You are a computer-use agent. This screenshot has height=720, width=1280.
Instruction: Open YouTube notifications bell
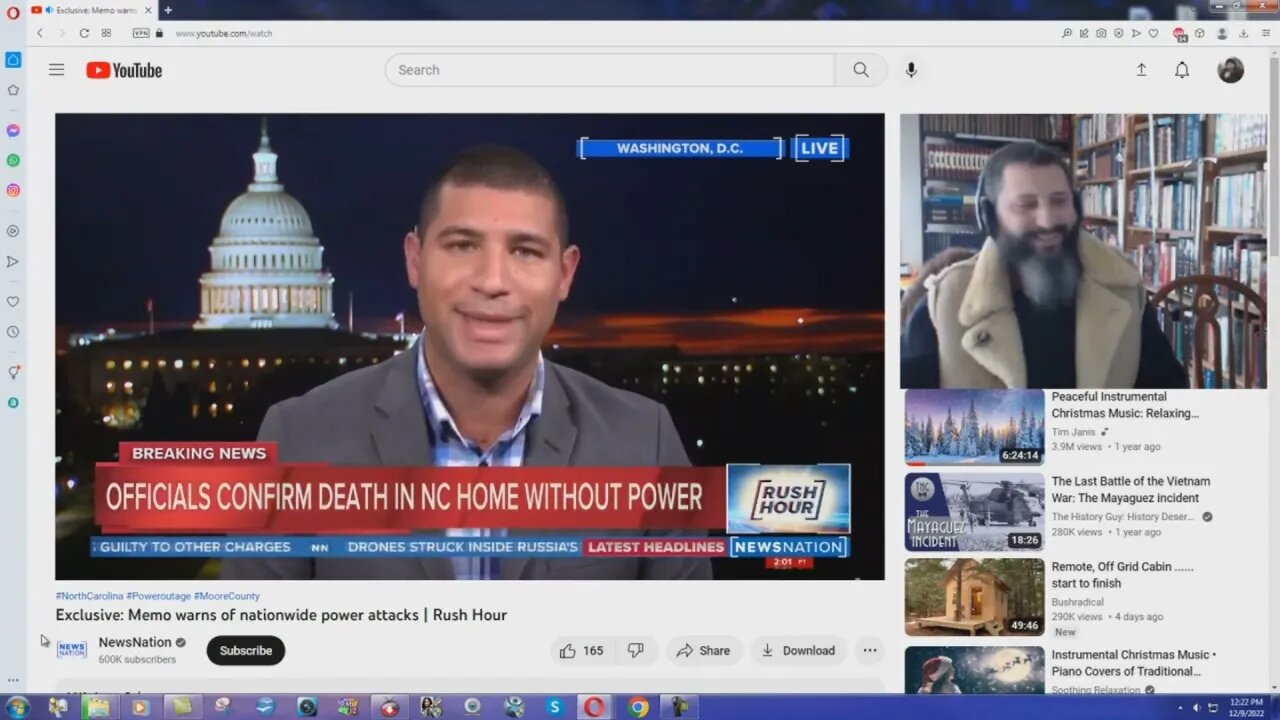pyautogui.click(x=1182, y=70)
